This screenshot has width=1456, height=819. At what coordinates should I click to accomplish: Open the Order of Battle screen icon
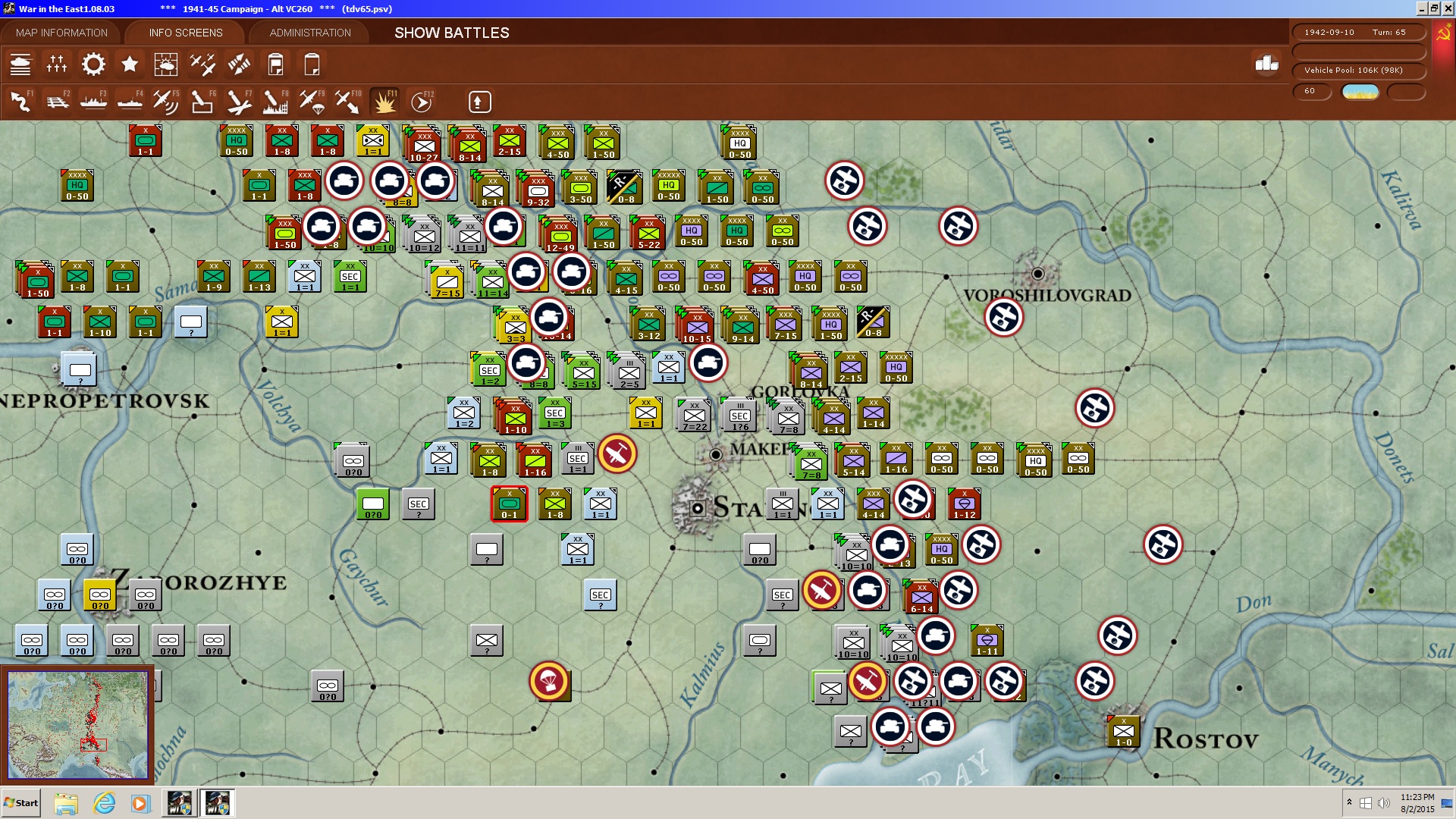click(x=20, y=64)
